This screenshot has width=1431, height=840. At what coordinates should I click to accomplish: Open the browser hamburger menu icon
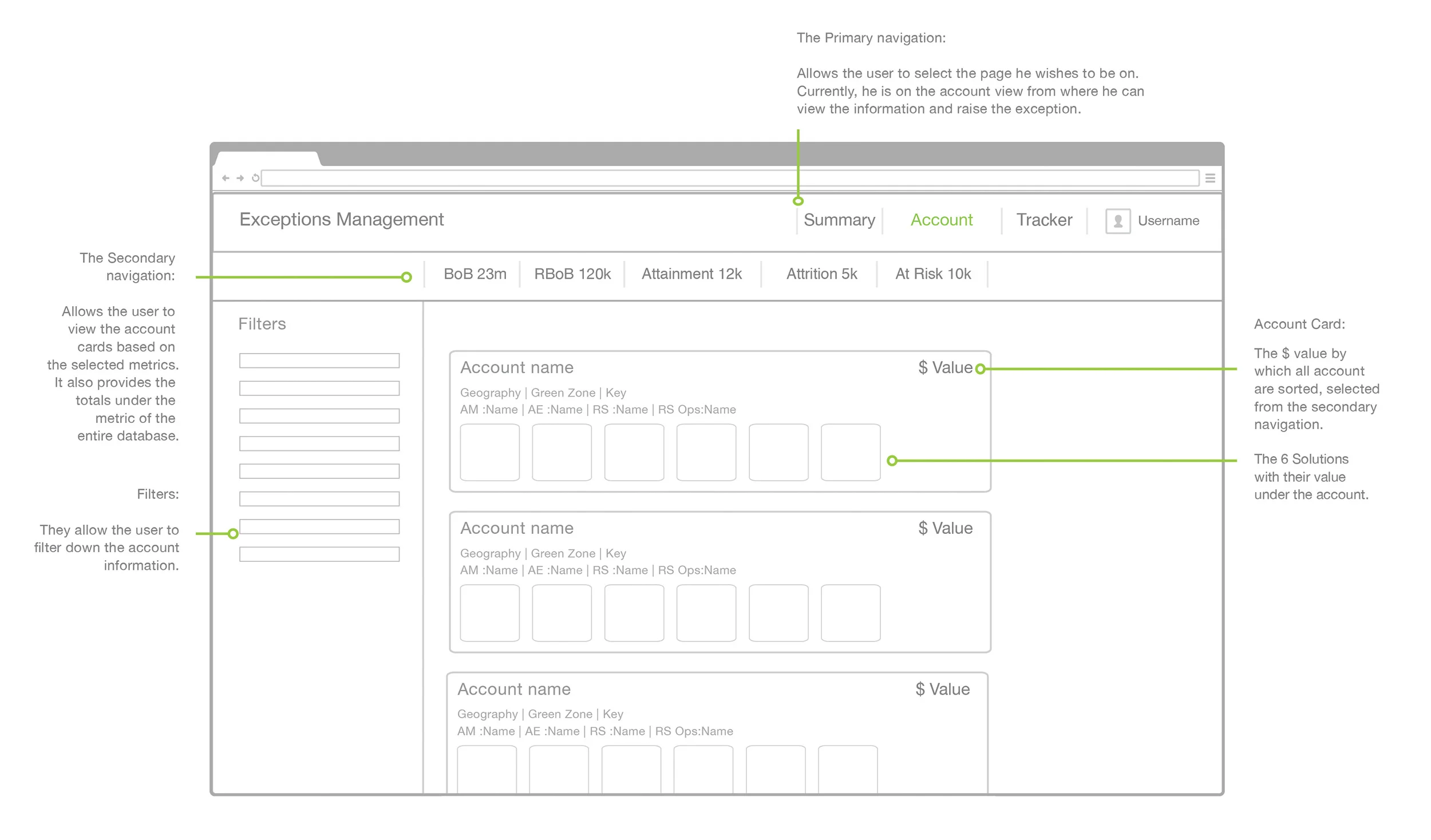coord(1209,178)
